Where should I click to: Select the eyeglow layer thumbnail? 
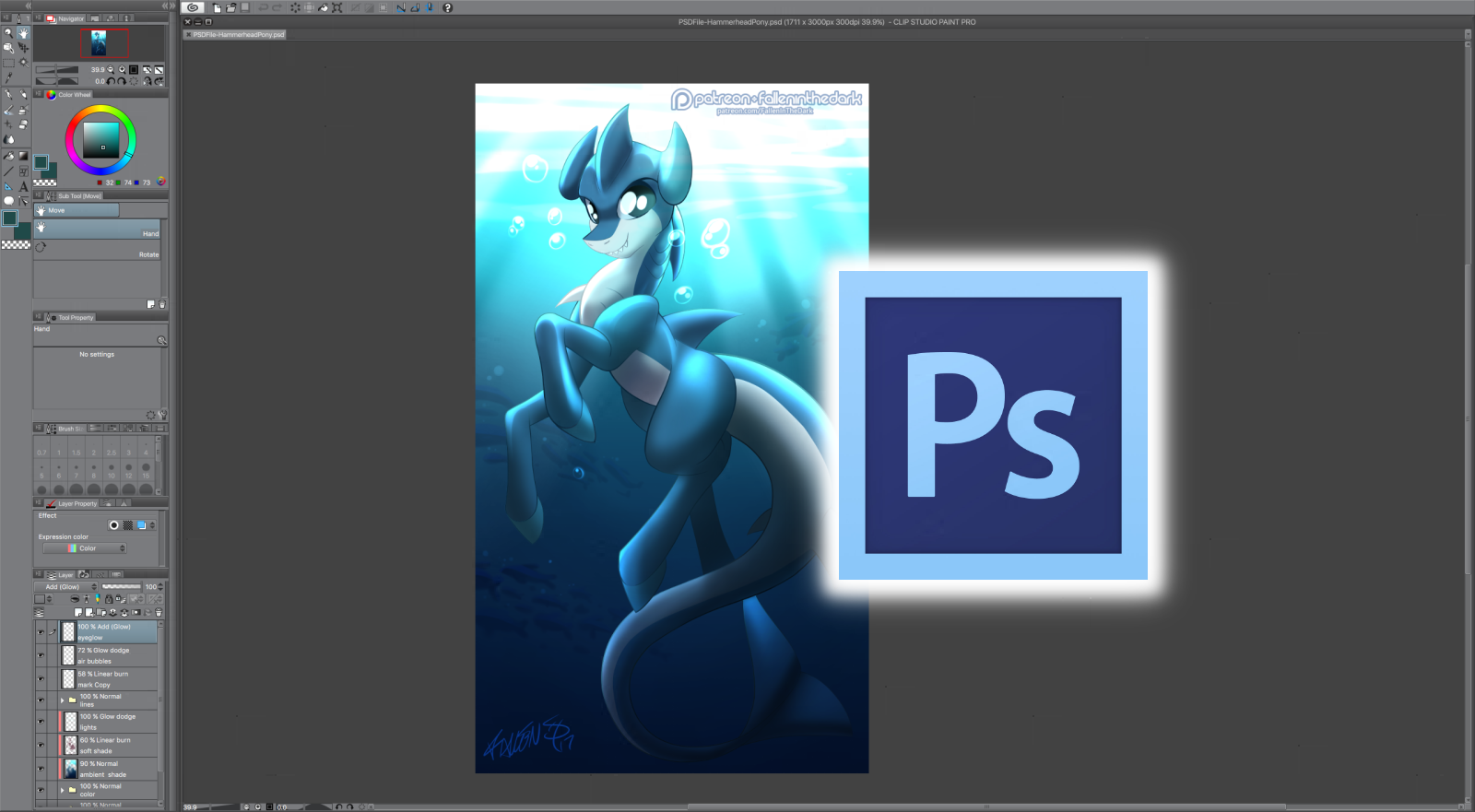pos(69,632)
